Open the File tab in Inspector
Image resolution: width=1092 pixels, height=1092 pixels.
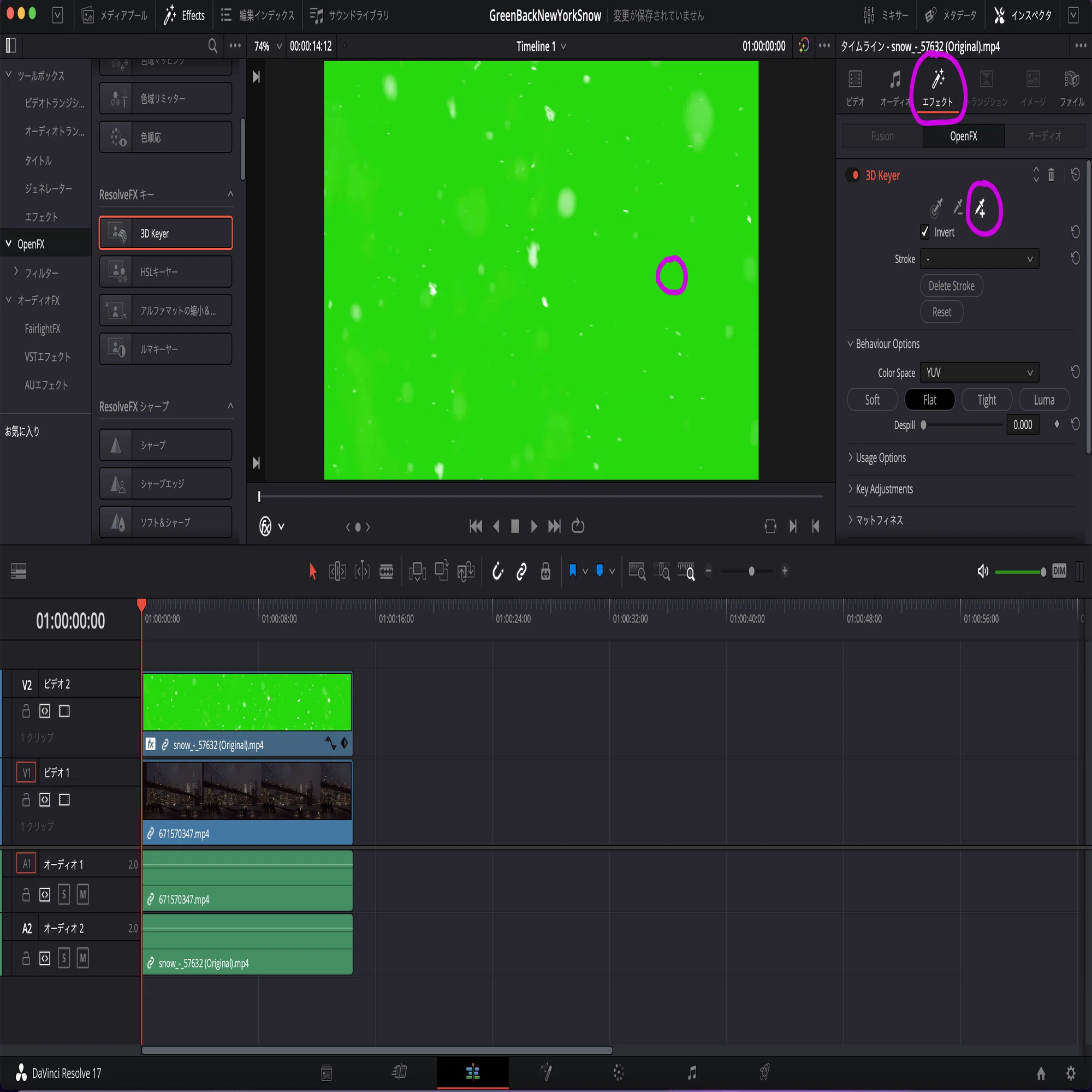1072,88
